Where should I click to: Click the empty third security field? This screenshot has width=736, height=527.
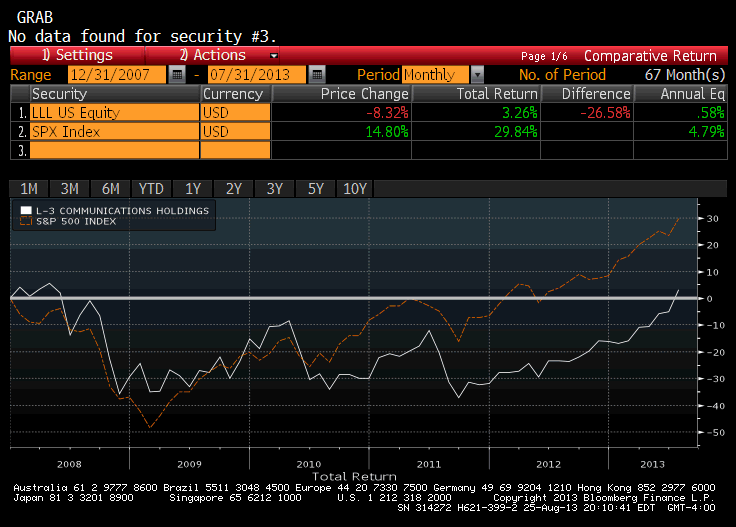(115, 150)
